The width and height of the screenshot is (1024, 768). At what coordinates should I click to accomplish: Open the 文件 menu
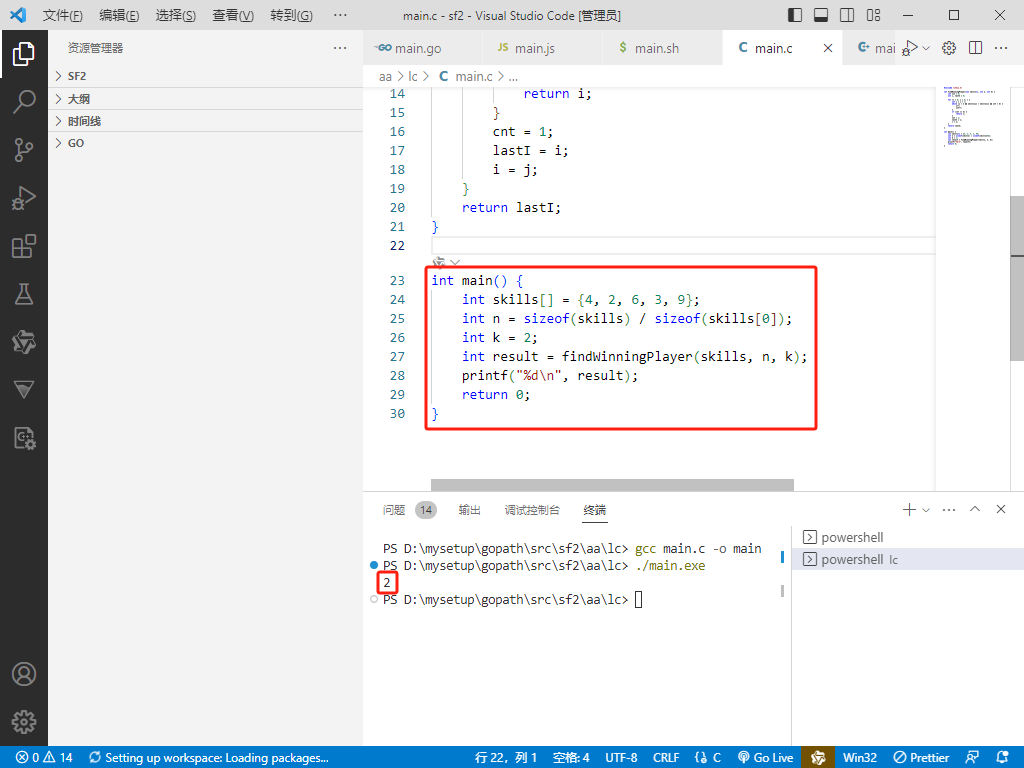pyautogui.click(x=62, y=15)
